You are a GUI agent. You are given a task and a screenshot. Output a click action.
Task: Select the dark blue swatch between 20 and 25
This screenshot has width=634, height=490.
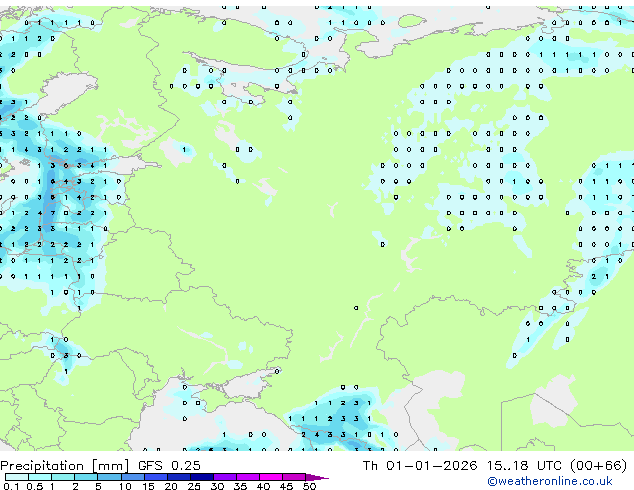178,477
